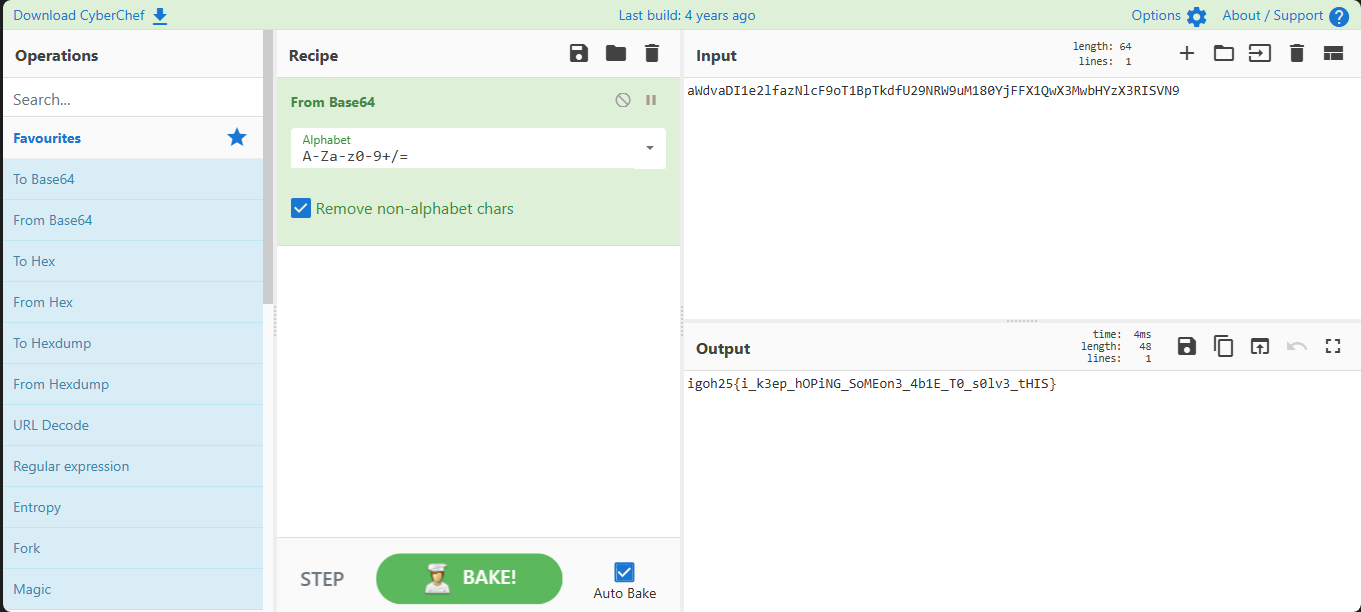Copy raw output to clipboard
The image size is (1361, 612).
[x=1223, y=347]
